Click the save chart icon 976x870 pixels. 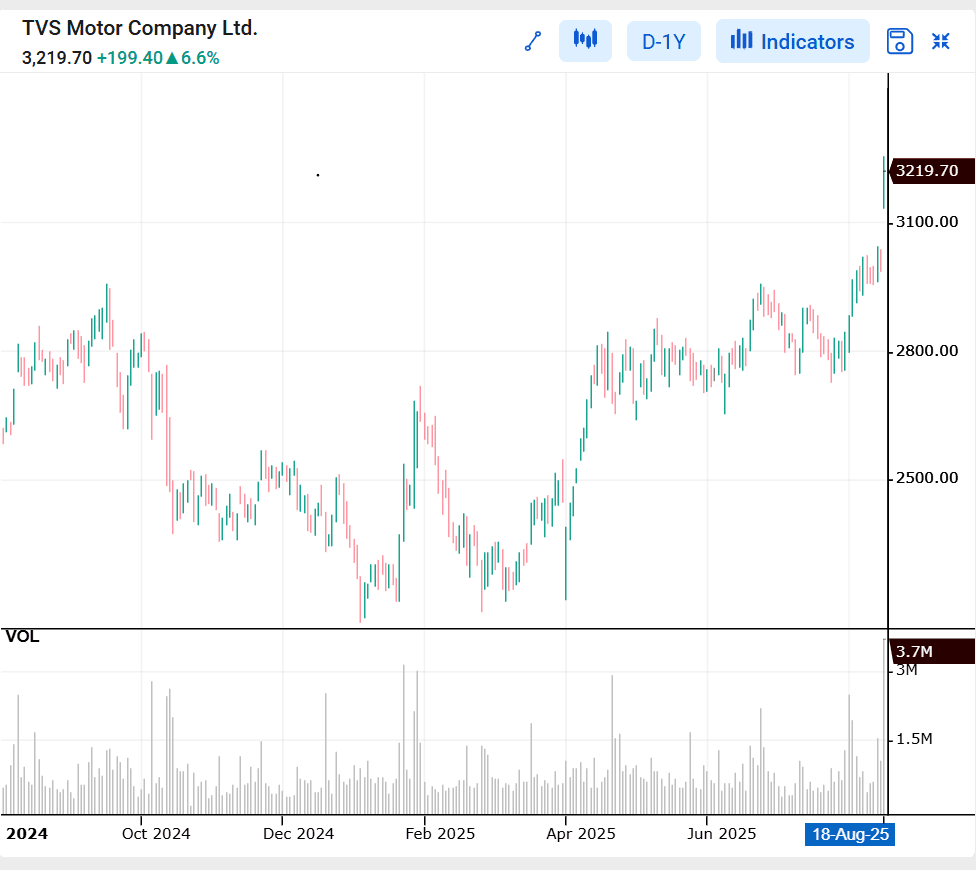click(x=899, y=42)
